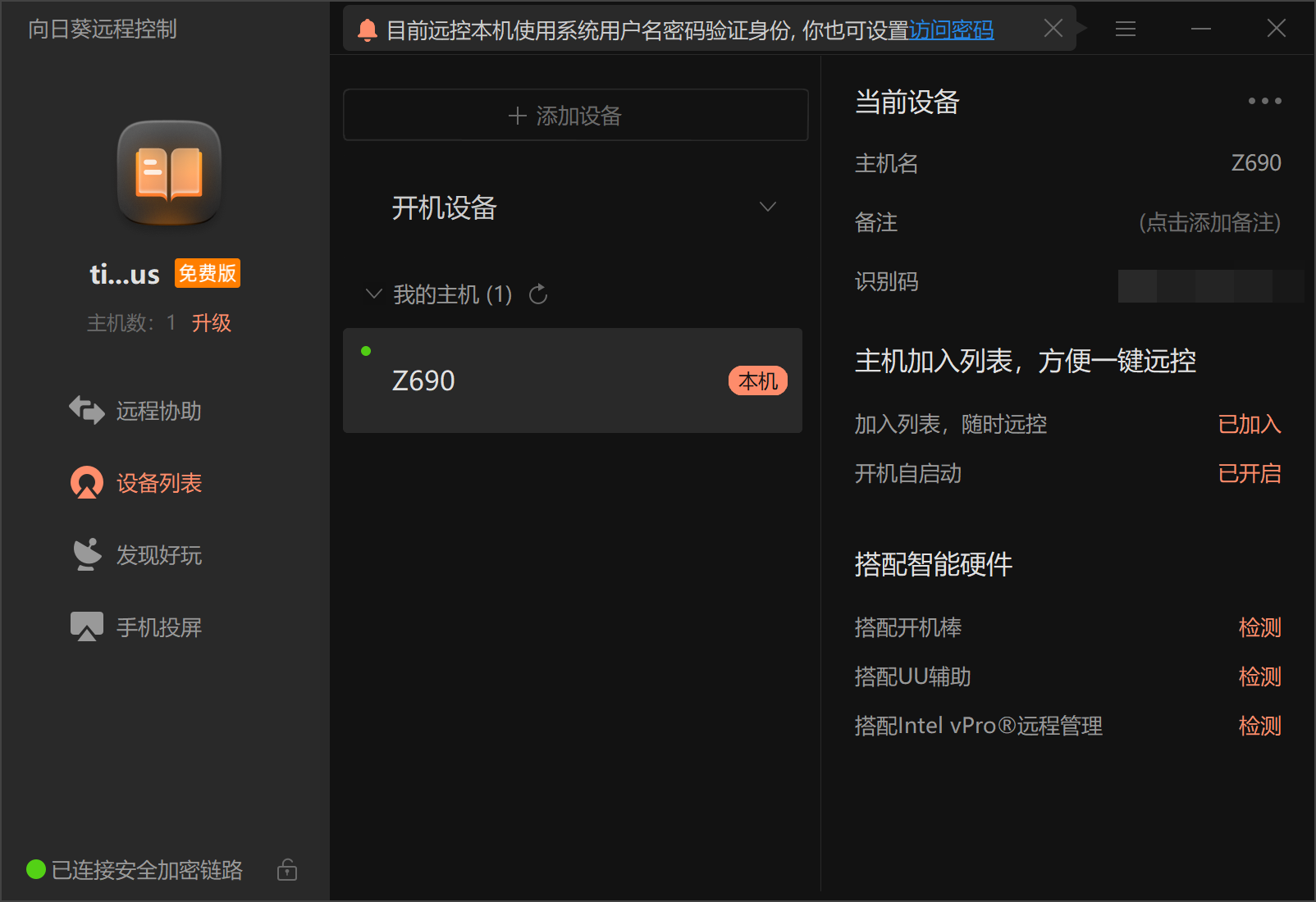1316x902 pixels.
Task: Click the 手机投屏 screen cast icon
Action: tap(87, 626)
